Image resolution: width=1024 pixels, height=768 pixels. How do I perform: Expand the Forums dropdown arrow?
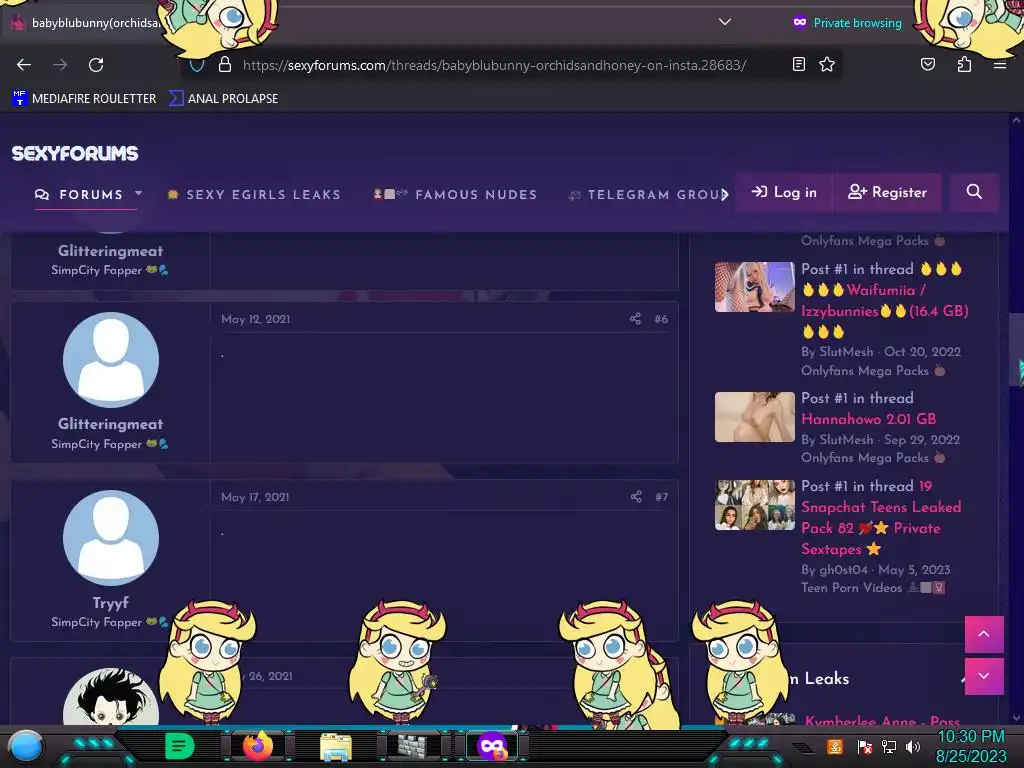(x=138, y=193)
